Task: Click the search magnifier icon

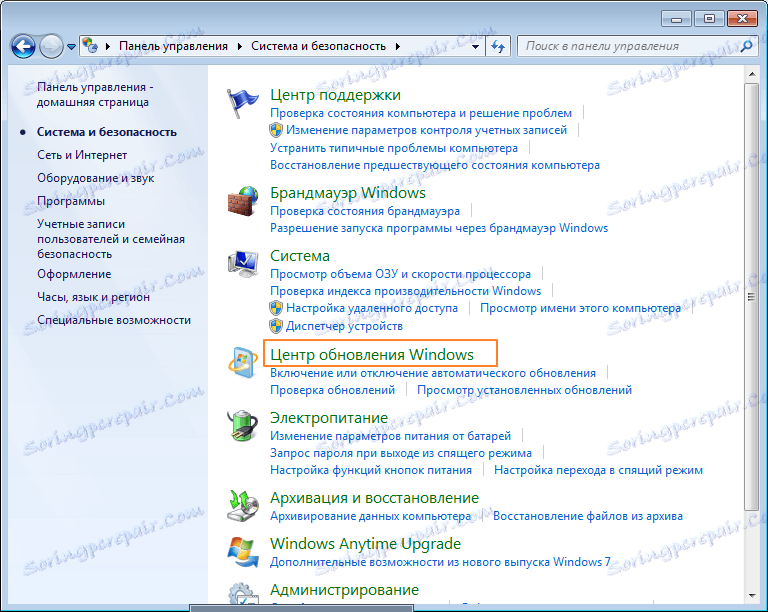Action: pos(746,46)
